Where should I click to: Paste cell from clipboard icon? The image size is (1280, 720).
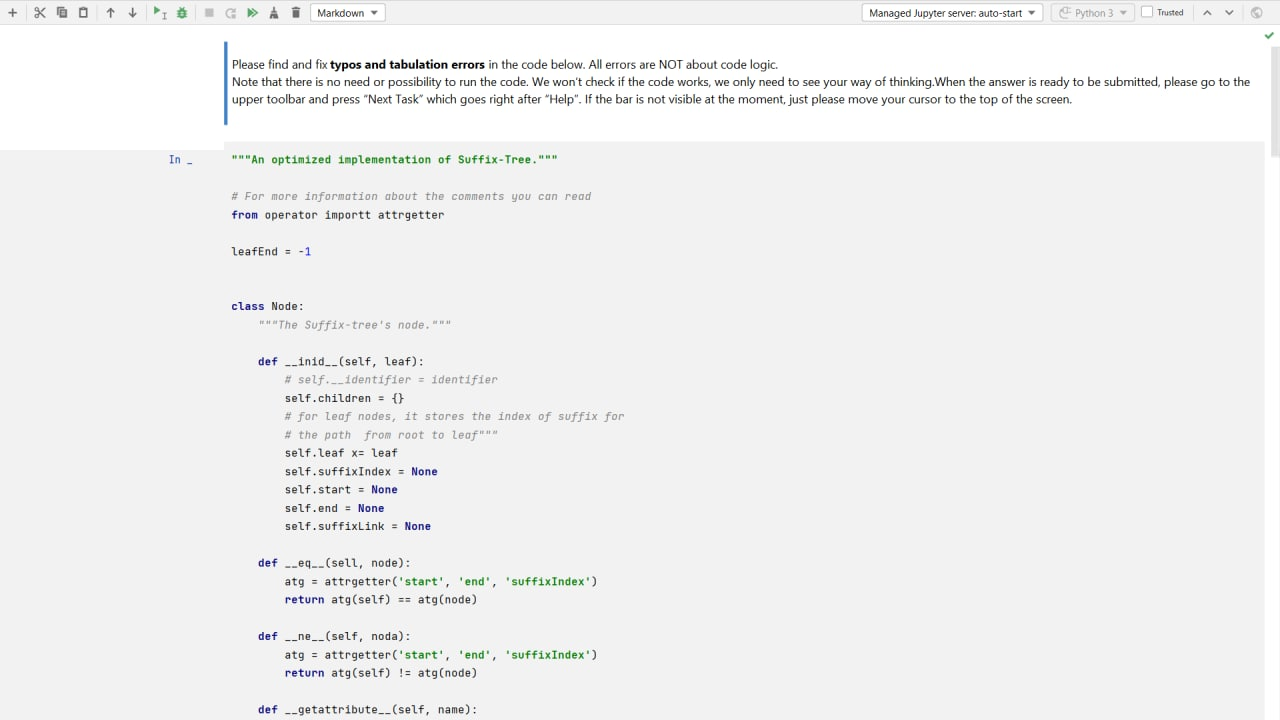tap(83, 13)
